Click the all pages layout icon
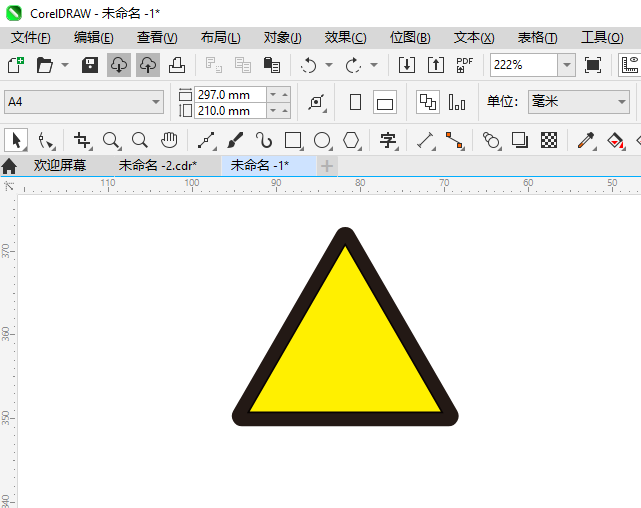This screenshot has height=508, width=641. pyautogui.click(x=428, y=102)
